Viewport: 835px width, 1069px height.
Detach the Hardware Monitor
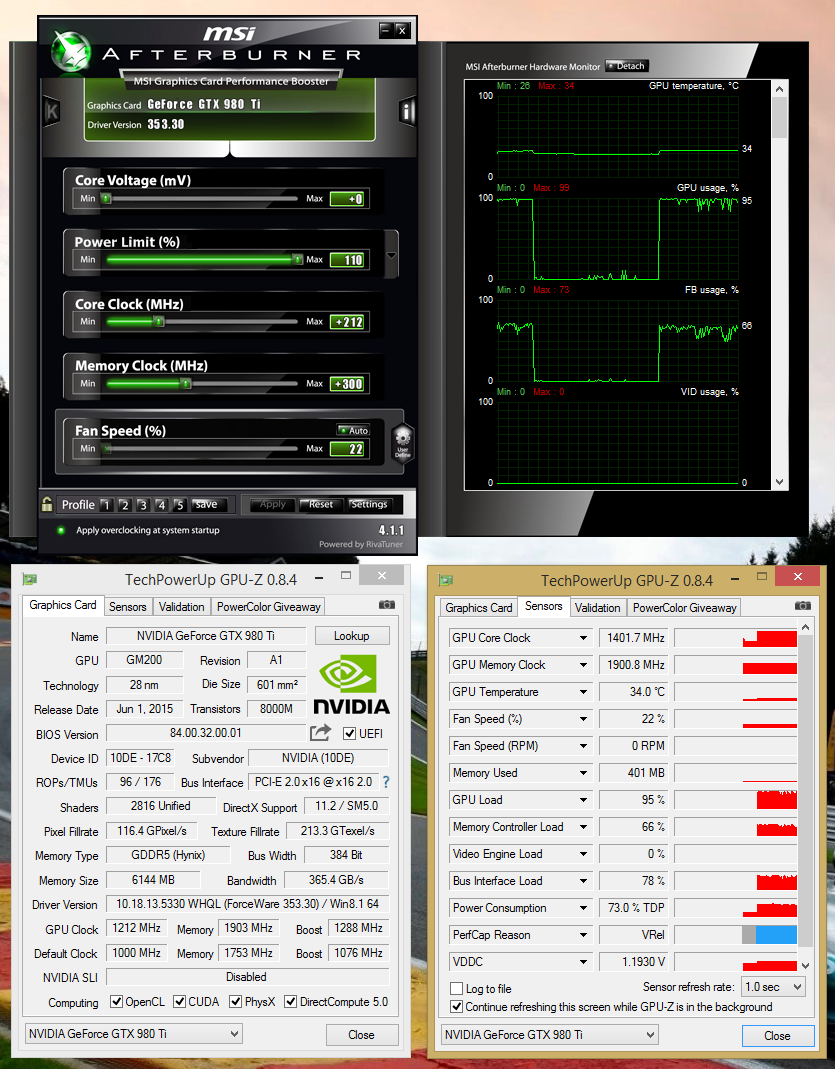click(x=627, y=66)
